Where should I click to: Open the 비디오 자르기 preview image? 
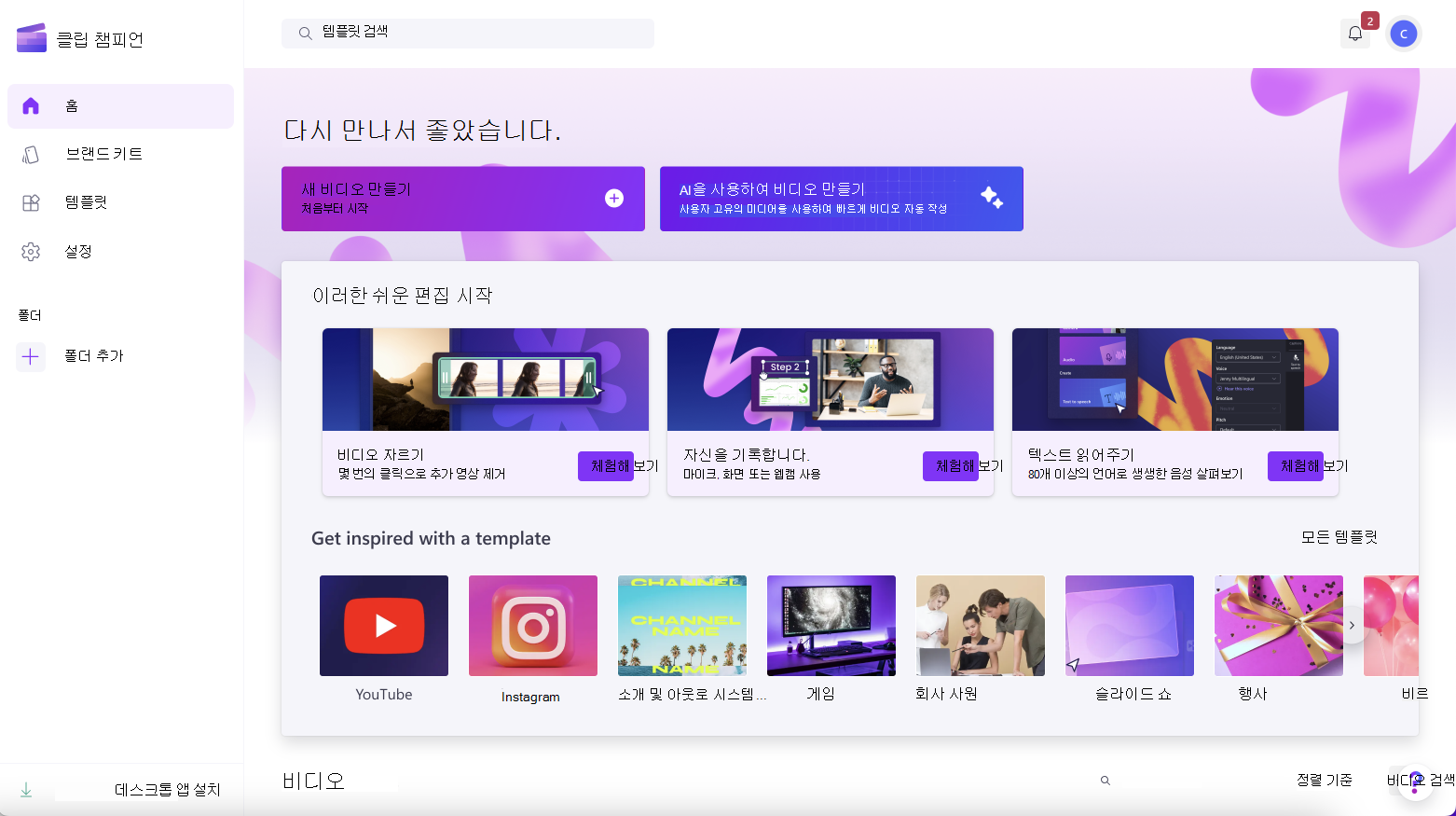tap(486, 380)
